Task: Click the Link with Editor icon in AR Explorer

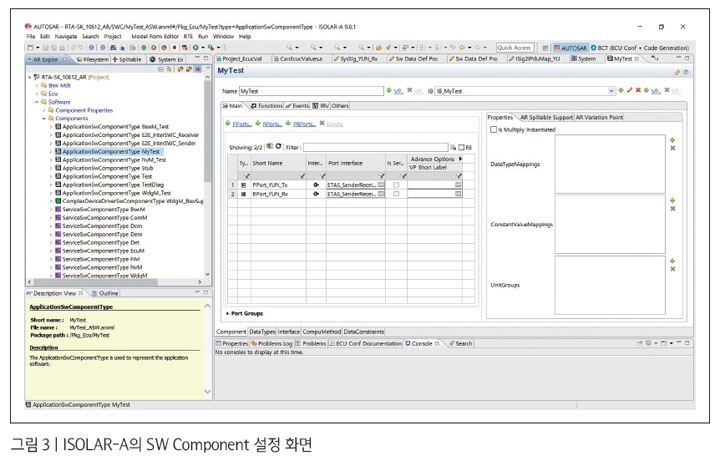Action: pos(169,69)
